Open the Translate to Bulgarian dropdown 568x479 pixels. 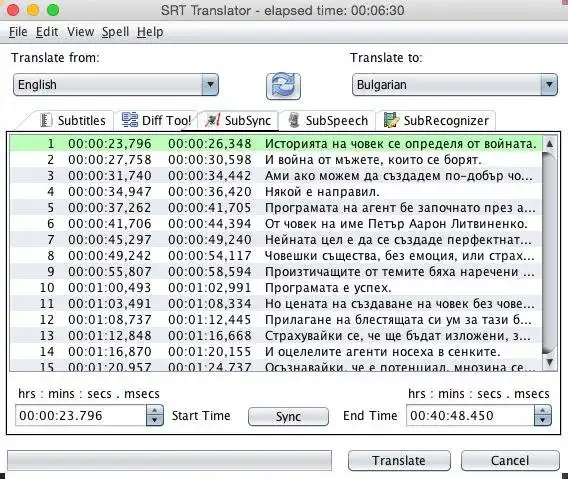[455, 85]
